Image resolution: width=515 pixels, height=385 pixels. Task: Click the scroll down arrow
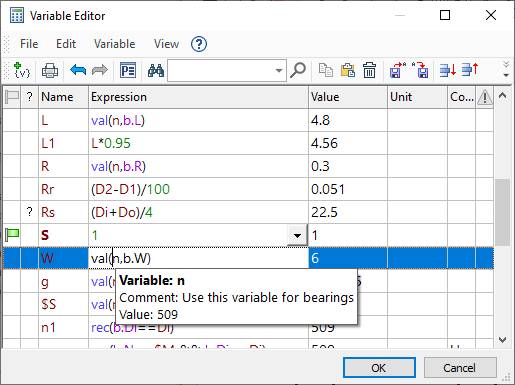tap(502, 340)
